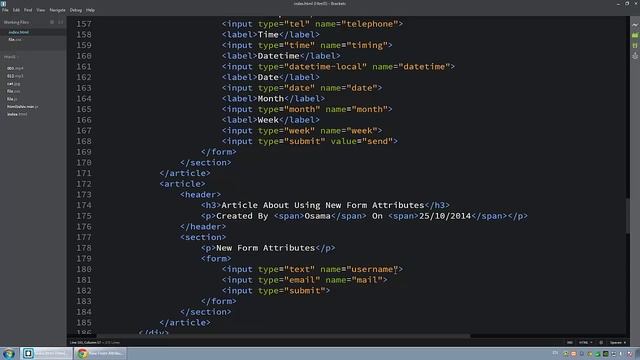640x360 pixels.
Task: Click the Live Preview lightning icon
Action: click(x=635, y=25)
